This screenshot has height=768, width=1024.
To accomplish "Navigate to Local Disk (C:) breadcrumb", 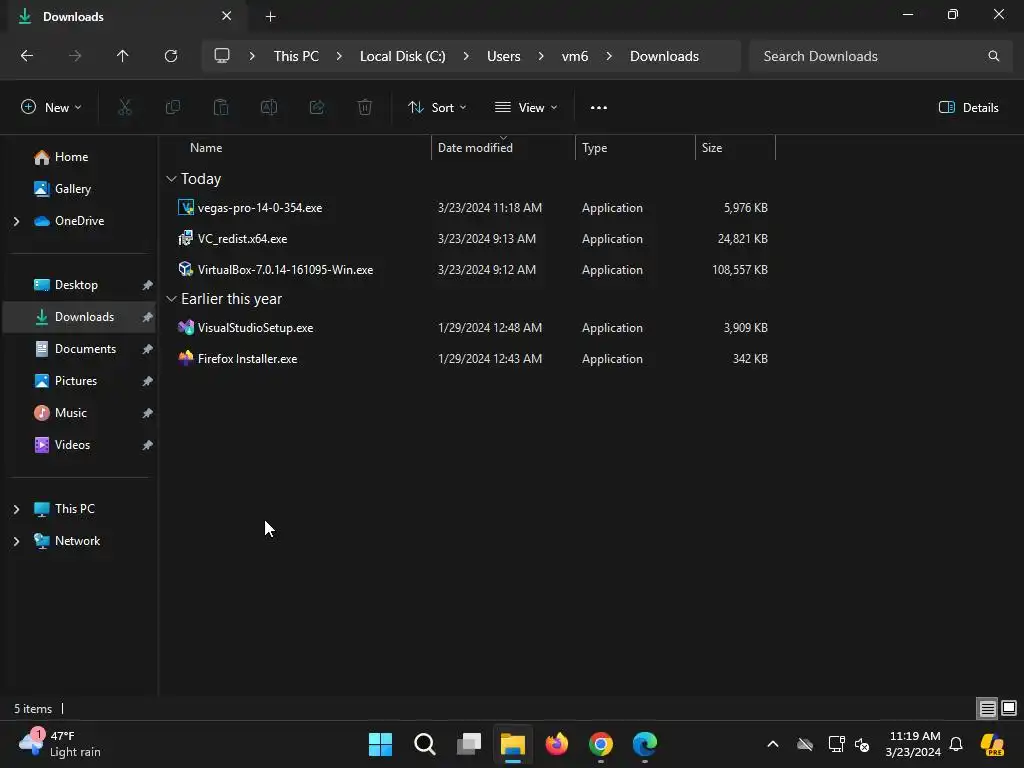I will 402,56.
